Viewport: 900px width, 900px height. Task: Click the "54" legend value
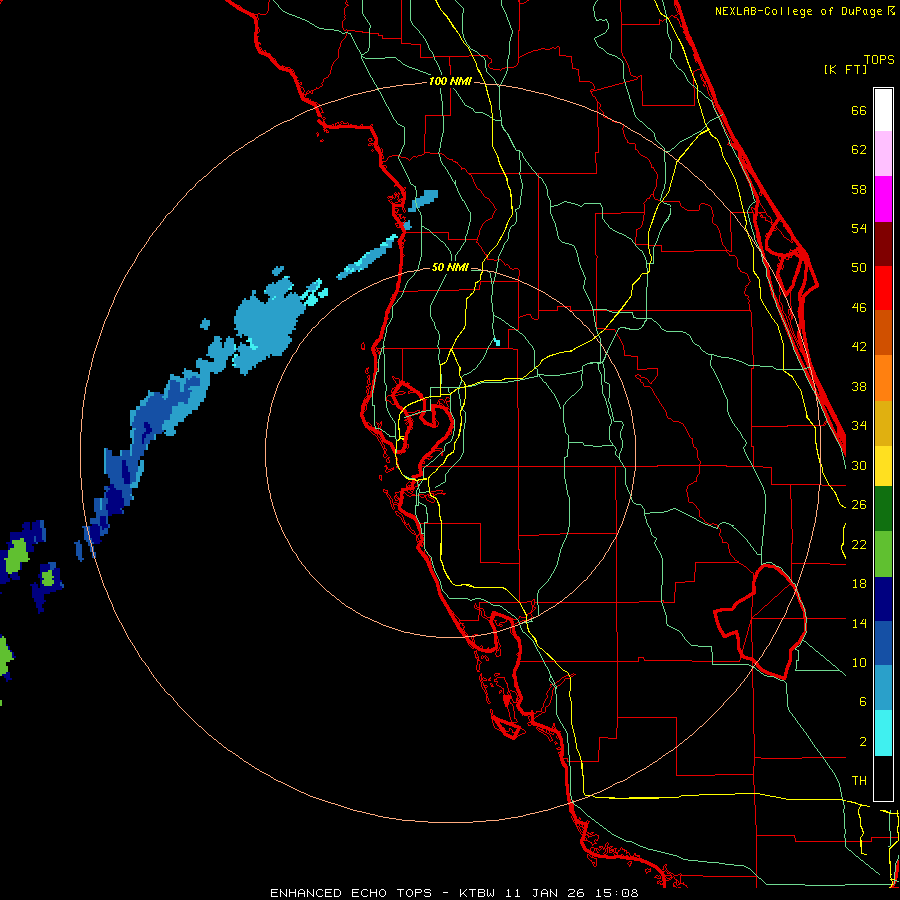tap(859, 228)
